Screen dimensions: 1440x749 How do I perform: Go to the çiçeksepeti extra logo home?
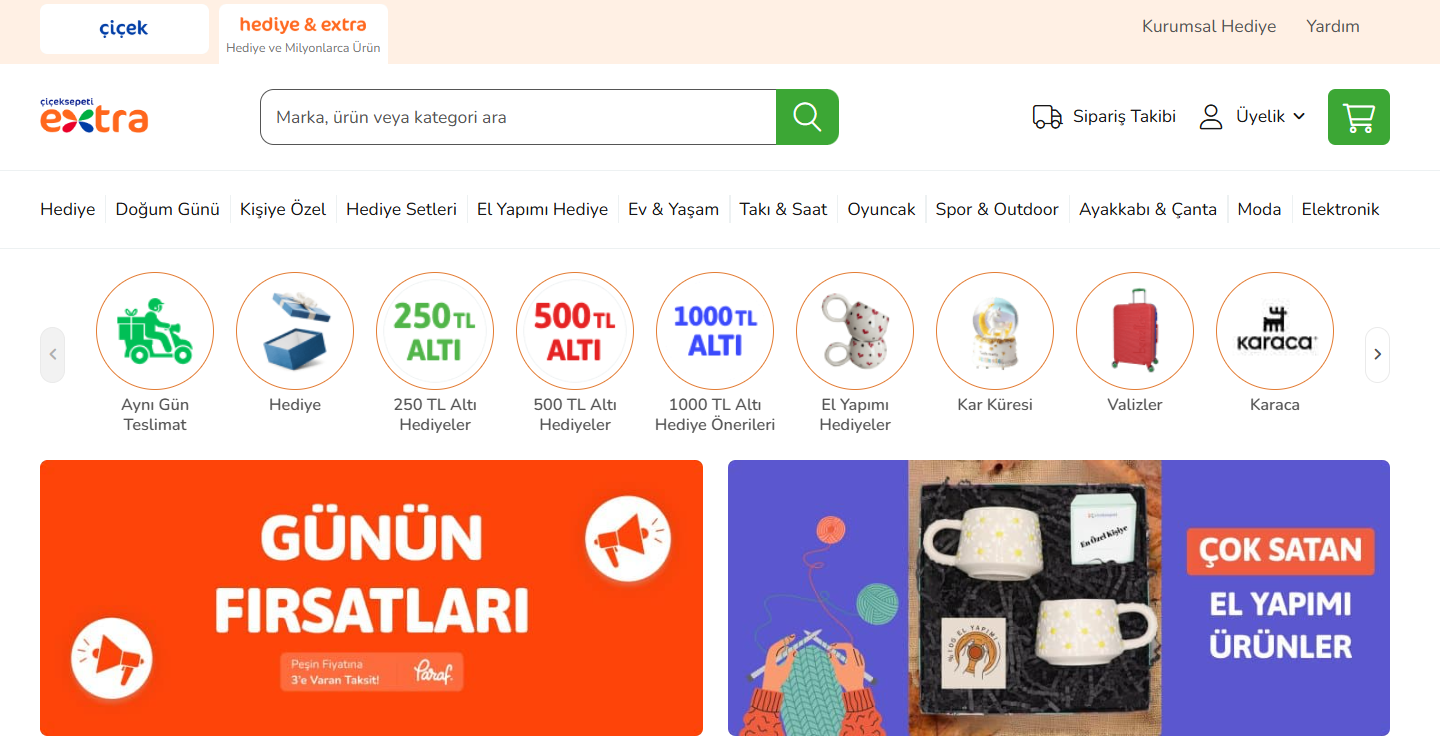(94, 116)
